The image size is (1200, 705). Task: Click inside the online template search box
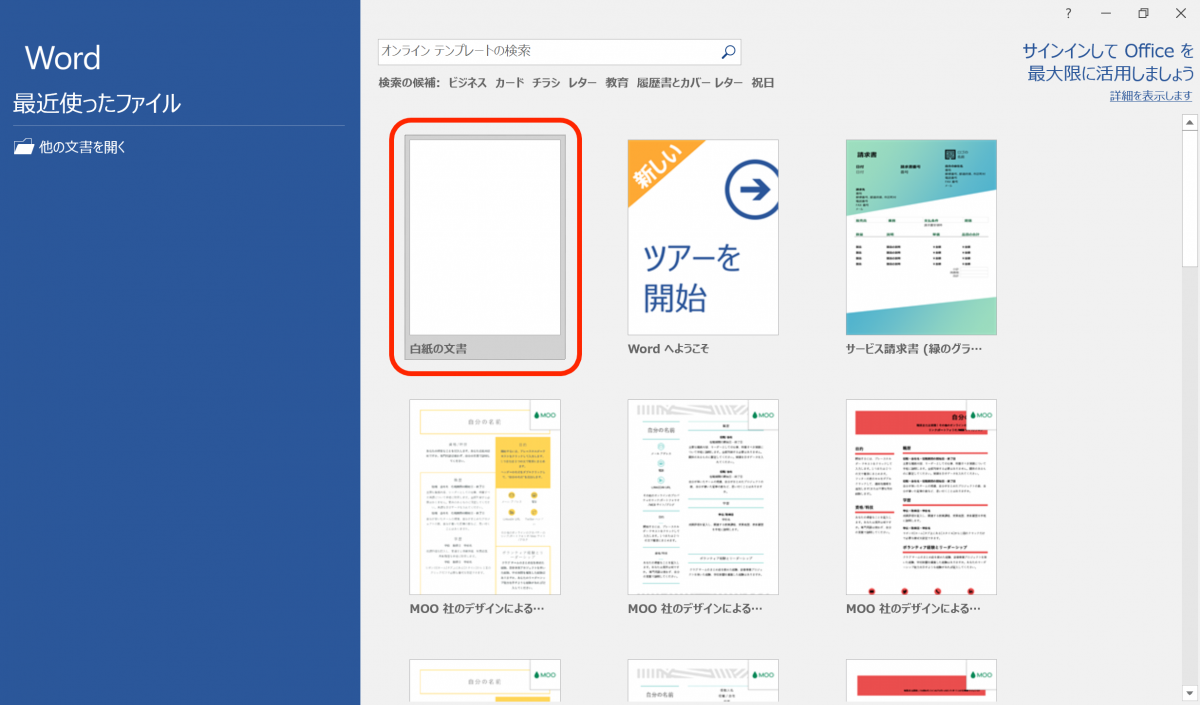550,52
